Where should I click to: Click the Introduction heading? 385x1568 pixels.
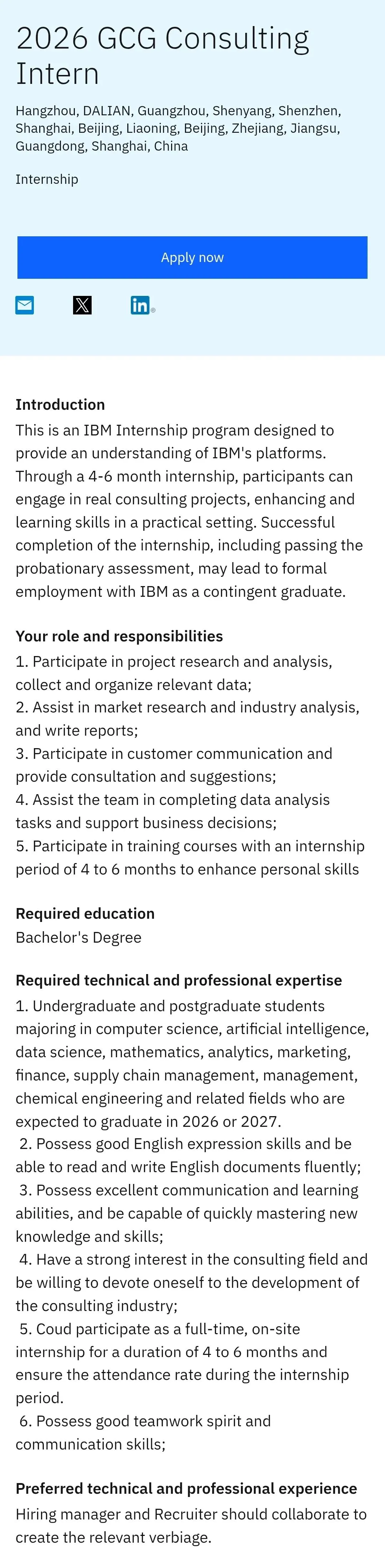[60, 405]
